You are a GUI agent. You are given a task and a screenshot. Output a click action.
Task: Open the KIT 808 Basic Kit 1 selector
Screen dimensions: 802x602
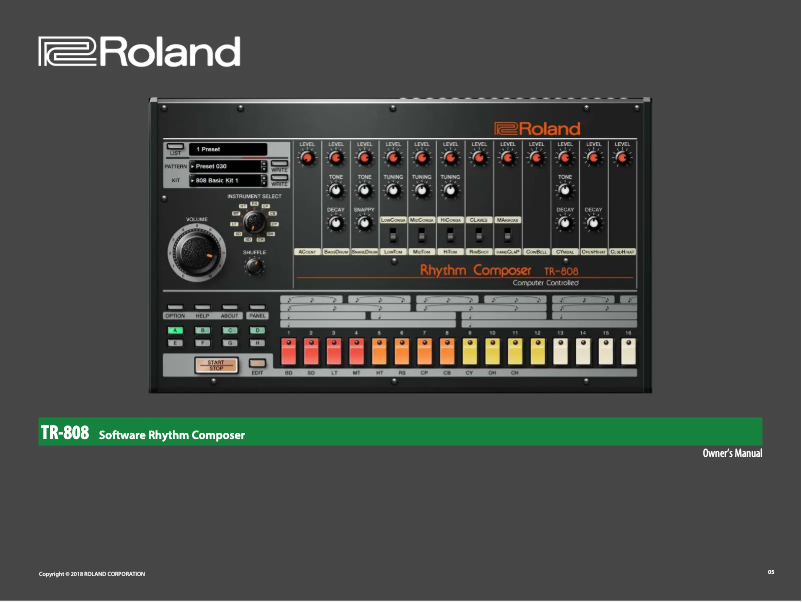(x=228, y=180)
